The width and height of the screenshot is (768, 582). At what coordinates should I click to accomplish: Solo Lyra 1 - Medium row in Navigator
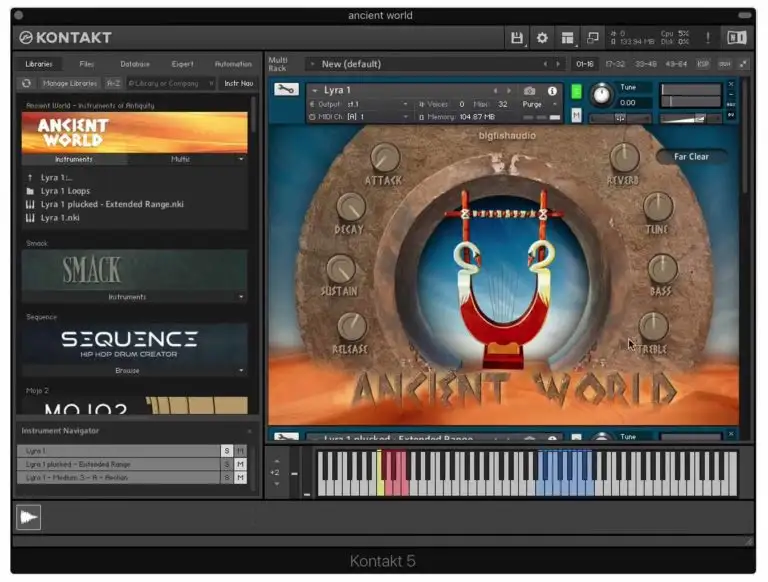(x=227, y=477)
